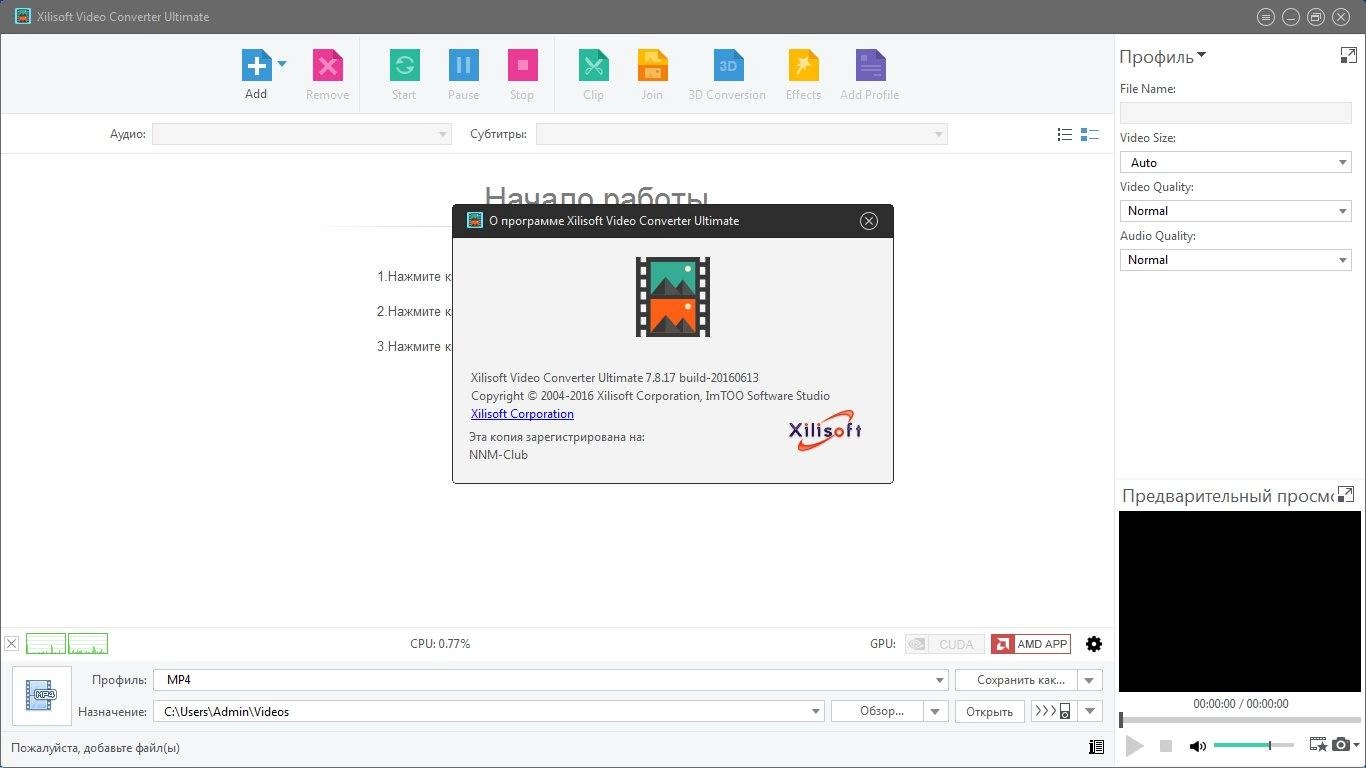
Task: Click the Pause toolbar icon
Action: [x=463, y=65]
